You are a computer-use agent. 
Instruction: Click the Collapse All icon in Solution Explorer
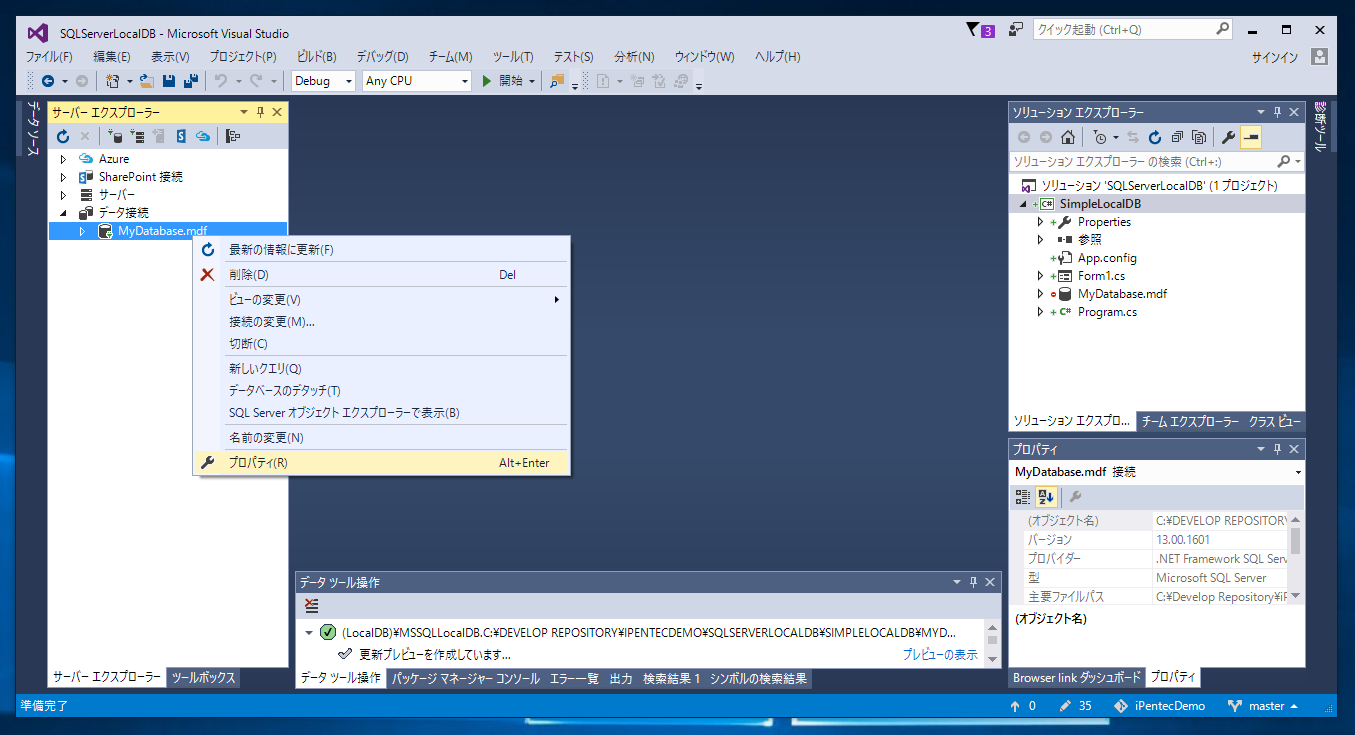coord(1177,137)
